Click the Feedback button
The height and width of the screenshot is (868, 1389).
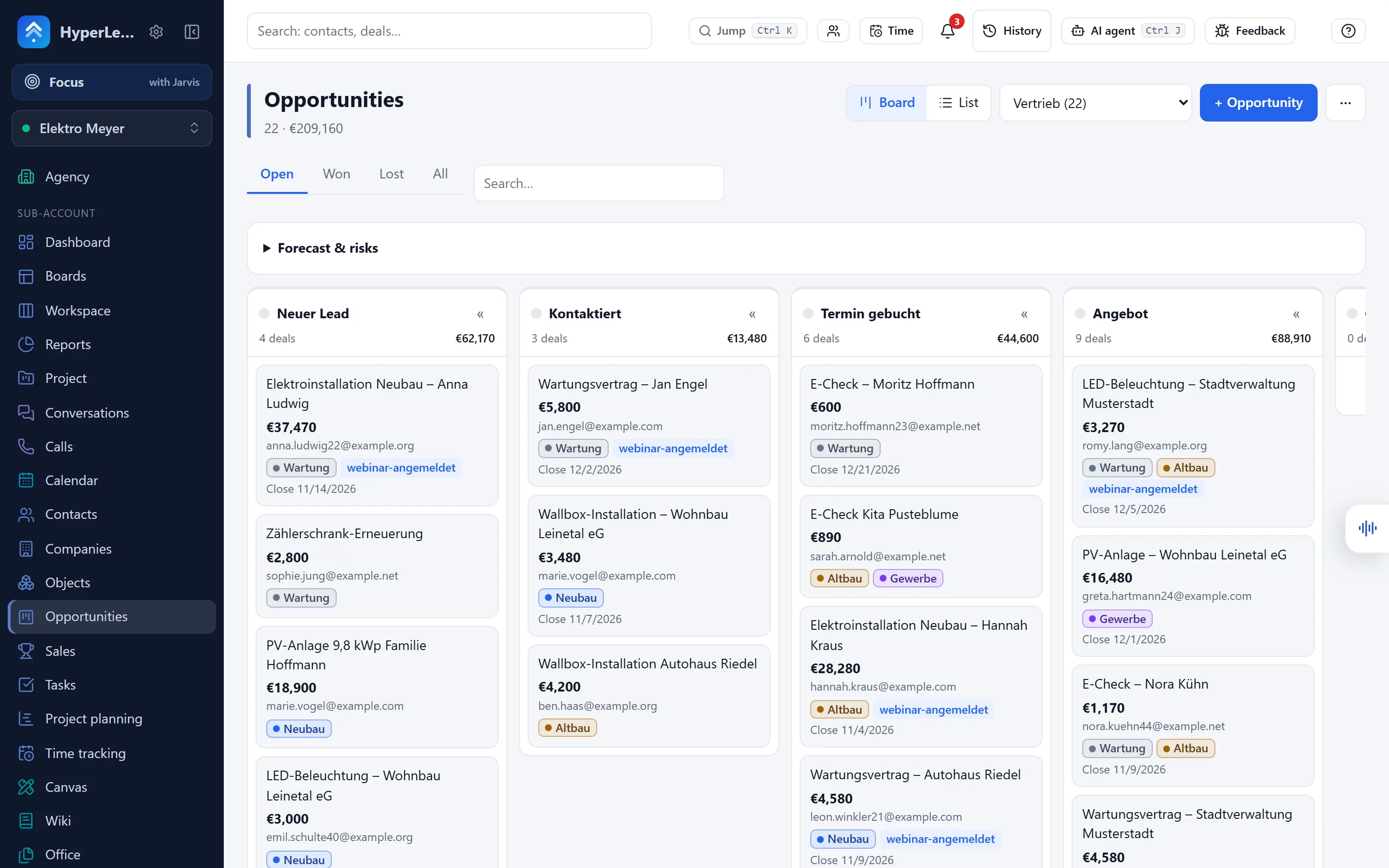(x=1250, y=31)
